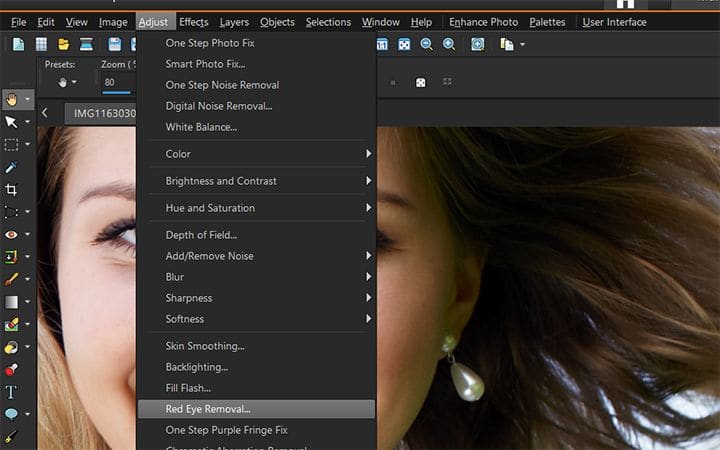The image size is (720, 450).
Task: Click the Fit to Window icon
Action: [x=404, y=45]
